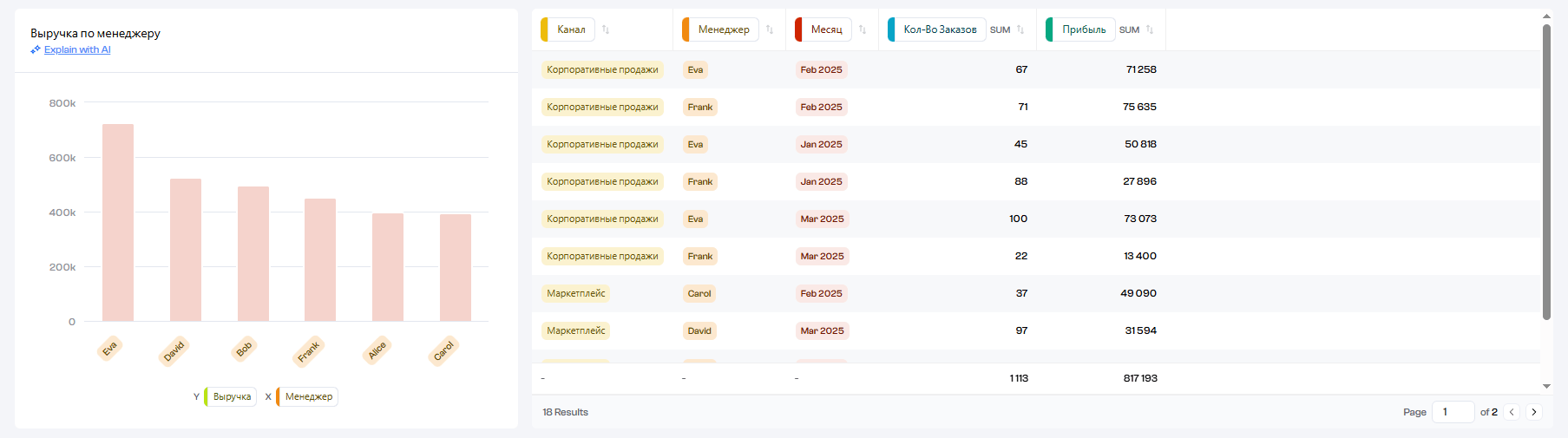Click the sparkle icon beside Explain with AI
This screenshot has width=1568, height=438.
[x=36, y=49]
